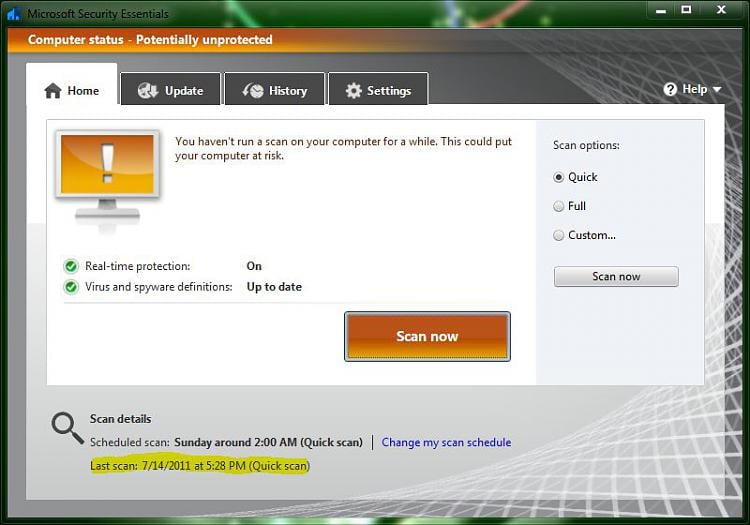Click the 'On' status value

[x=254, y=266]
